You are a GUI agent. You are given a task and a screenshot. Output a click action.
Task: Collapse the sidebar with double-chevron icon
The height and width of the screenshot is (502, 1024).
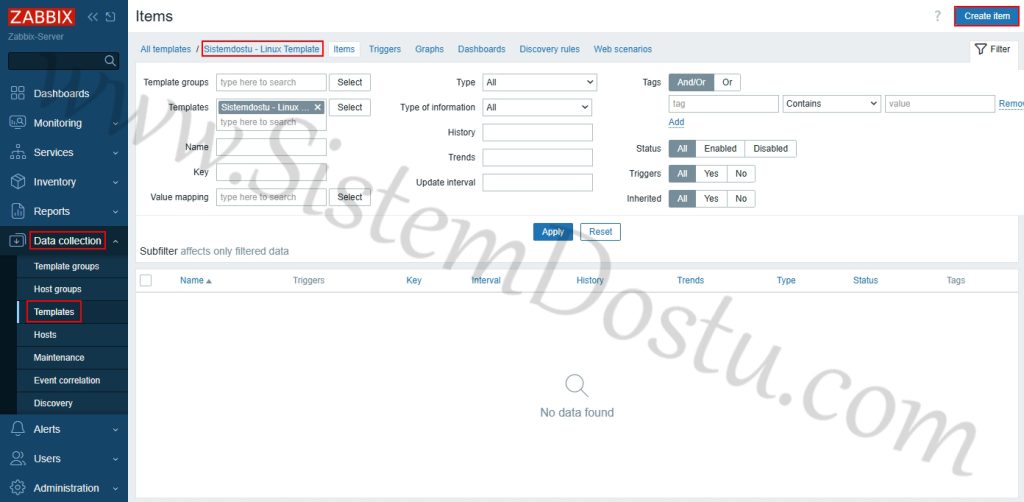click(x=92, y=17)
